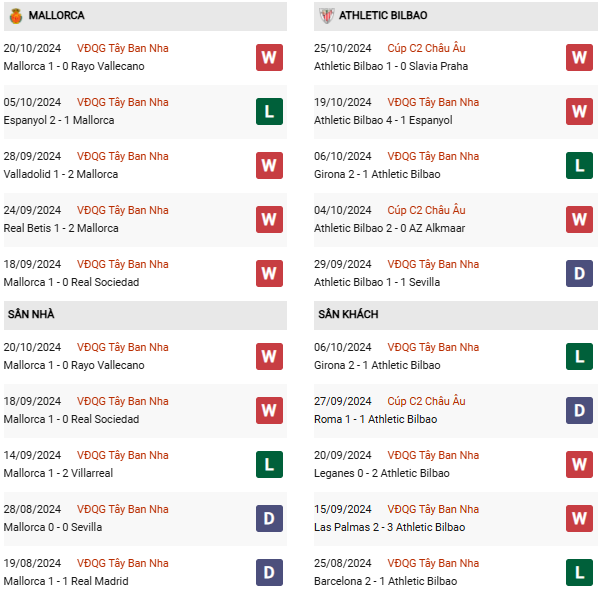This screenshot has height=594, width=600.
Task: Click D badge for Roma 1 - 1 Athletic Bilbao
Action: click(x=579, y=410)
